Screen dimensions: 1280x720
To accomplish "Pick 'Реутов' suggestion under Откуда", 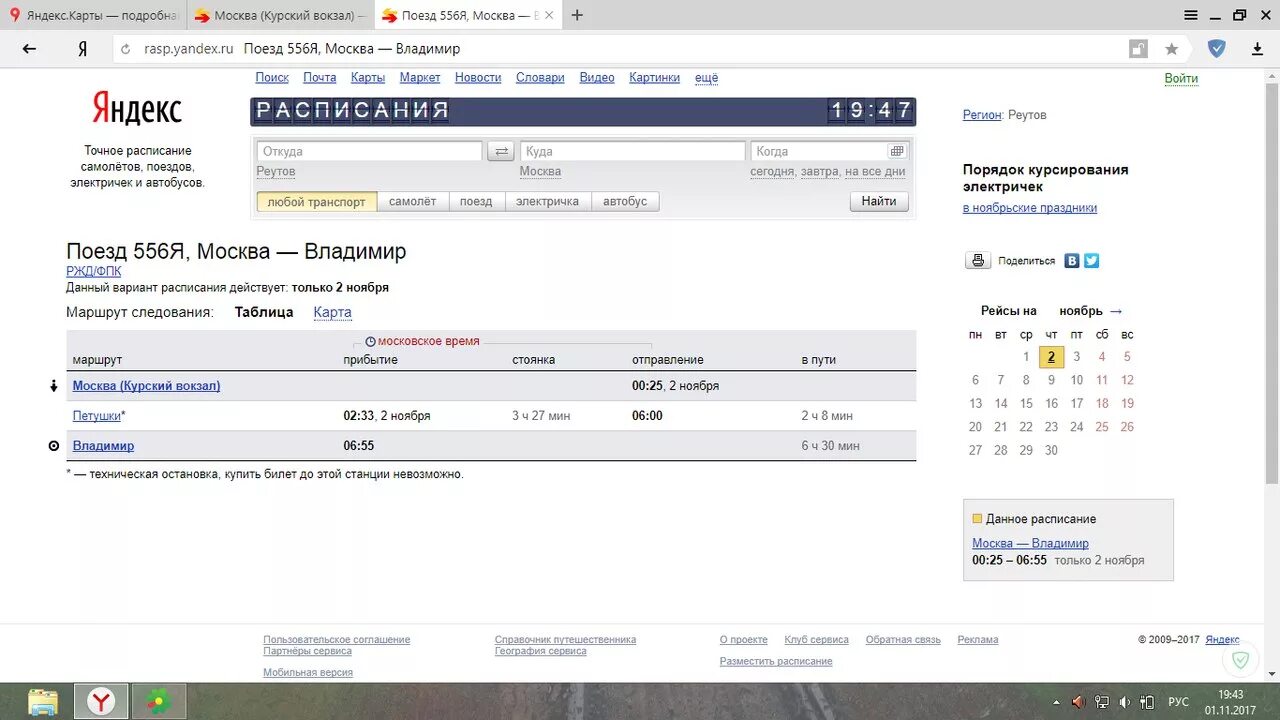I will tap(276, 171).
